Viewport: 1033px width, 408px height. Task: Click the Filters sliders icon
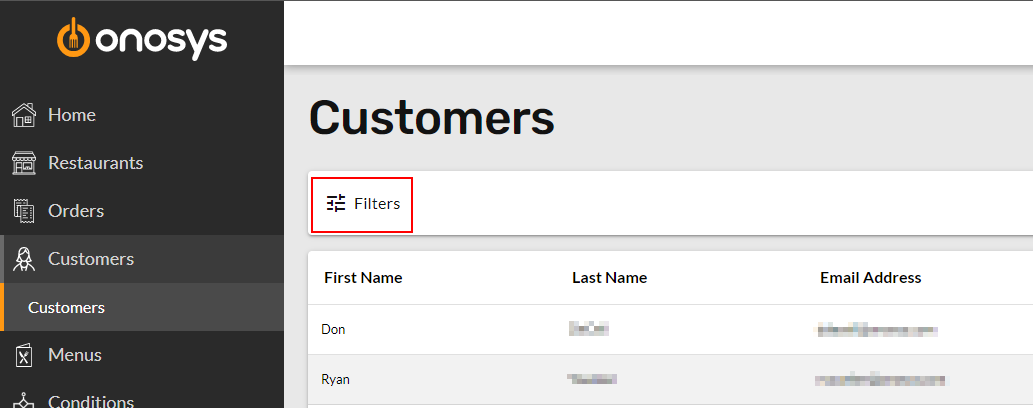(x=336, y=204)
